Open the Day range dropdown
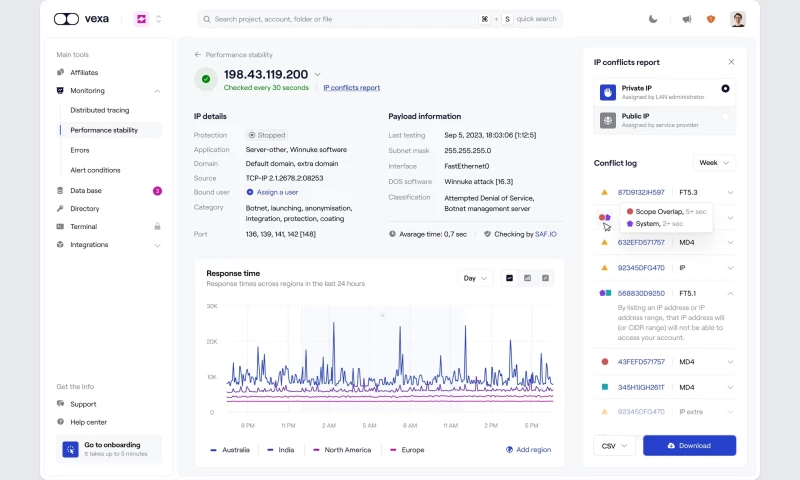Viewport: 800px width, 480px height. (x=474, y=278)
